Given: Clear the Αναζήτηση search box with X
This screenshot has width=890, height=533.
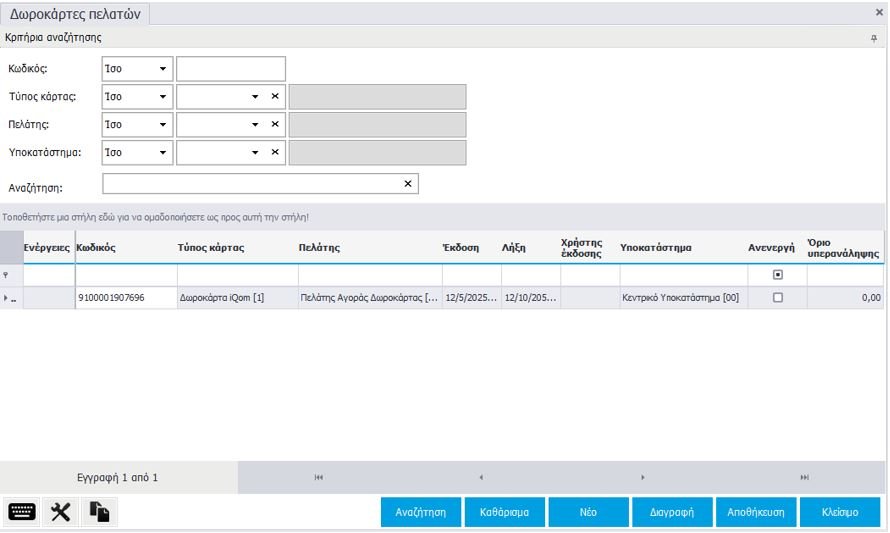Looking at the screenshot, I should (407, 184).
